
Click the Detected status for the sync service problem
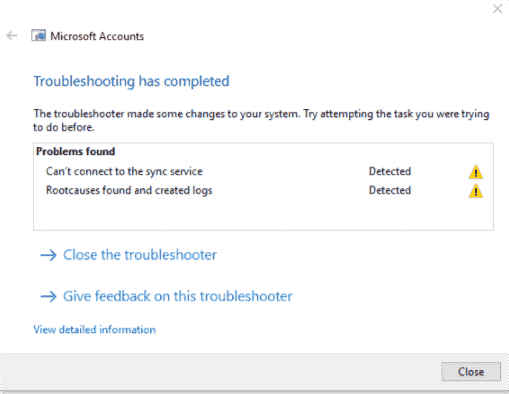click(390, 171)
